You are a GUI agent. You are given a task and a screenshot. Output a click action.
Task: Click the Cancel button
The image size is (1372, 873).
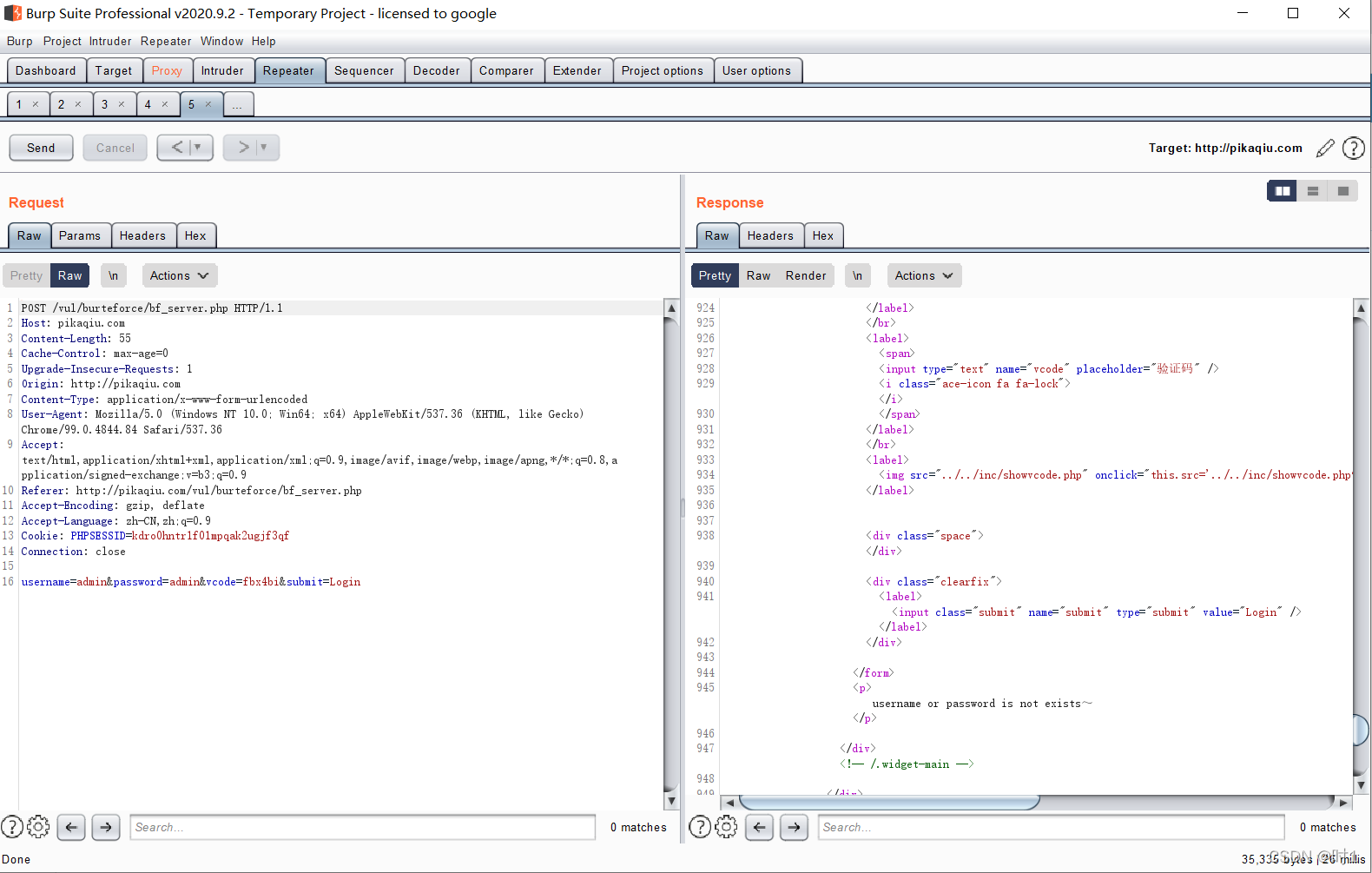(x=115, y=148)
